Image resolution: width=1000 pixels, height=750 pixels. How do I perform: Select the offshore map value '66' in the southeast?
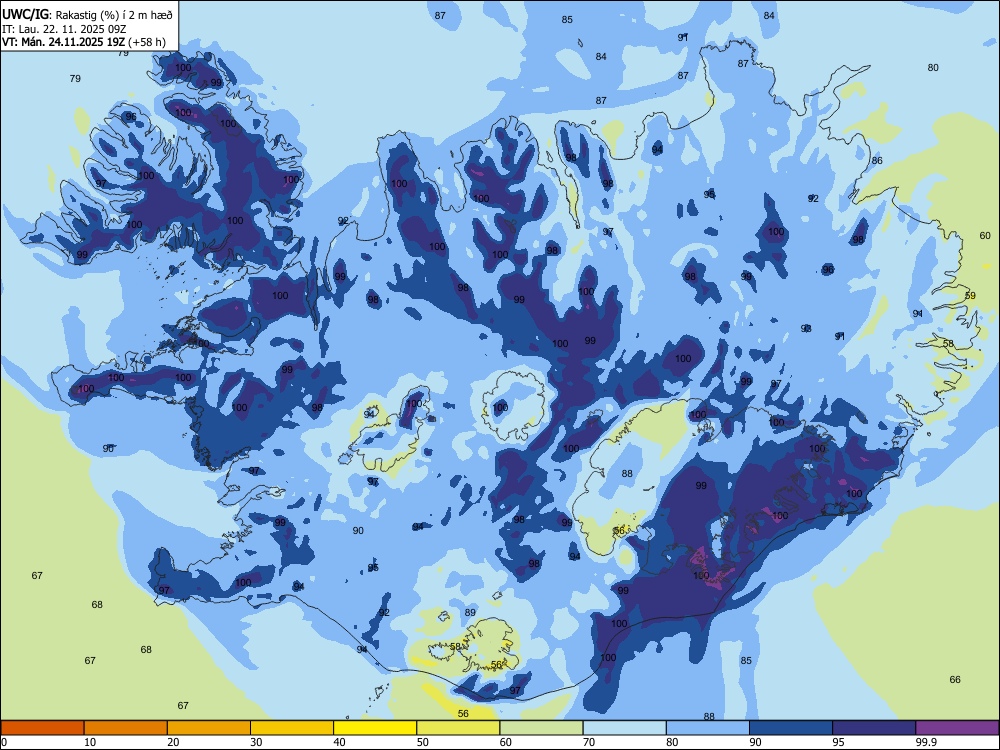955,680
